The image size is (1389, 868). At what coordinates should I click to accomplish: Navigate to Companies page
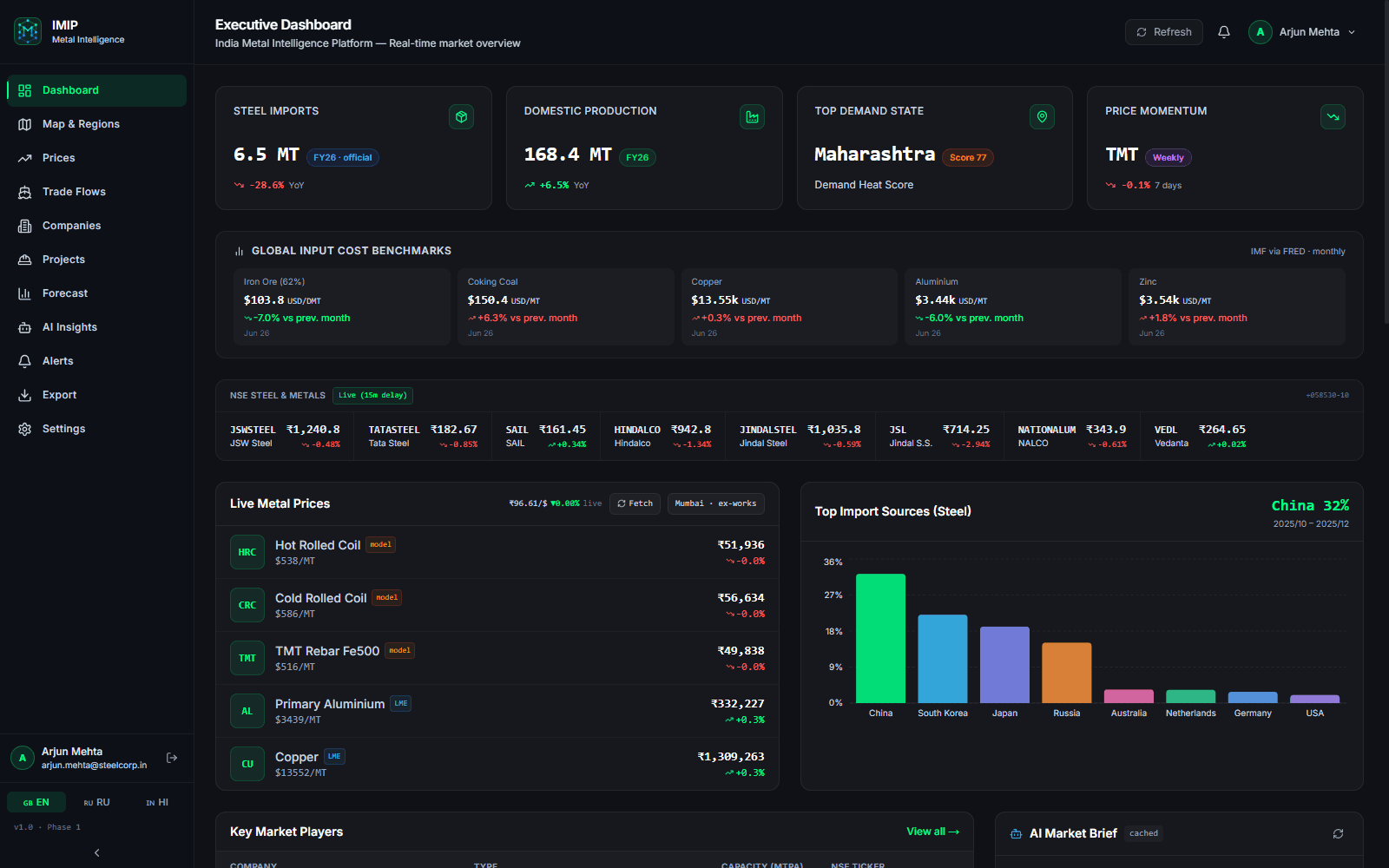pyautogui.click(x=96, y=226)
